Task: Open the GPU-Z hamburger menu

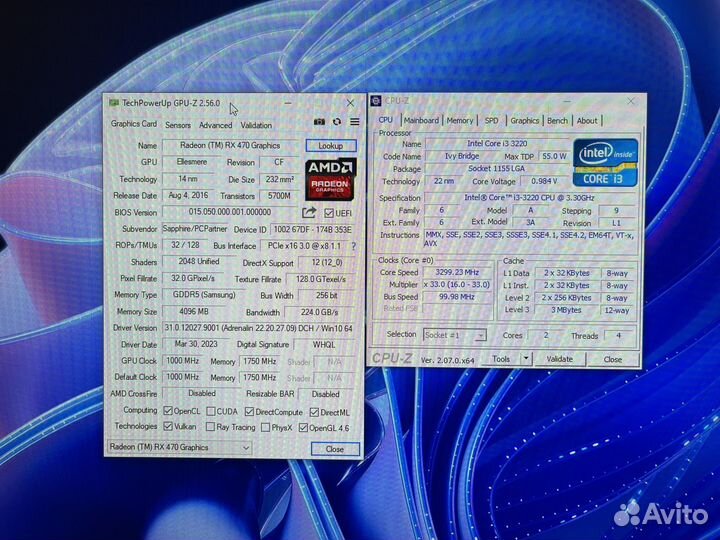Action: [x=354, y=122]
